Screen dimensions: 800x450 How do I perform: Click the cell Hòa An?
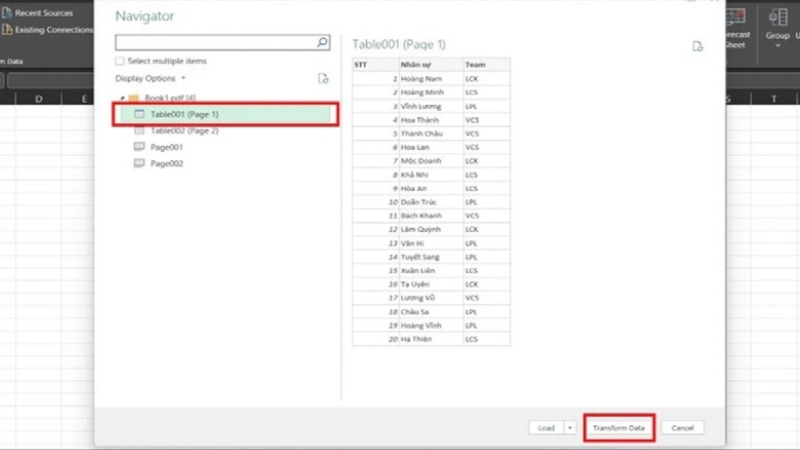point(431,188)
